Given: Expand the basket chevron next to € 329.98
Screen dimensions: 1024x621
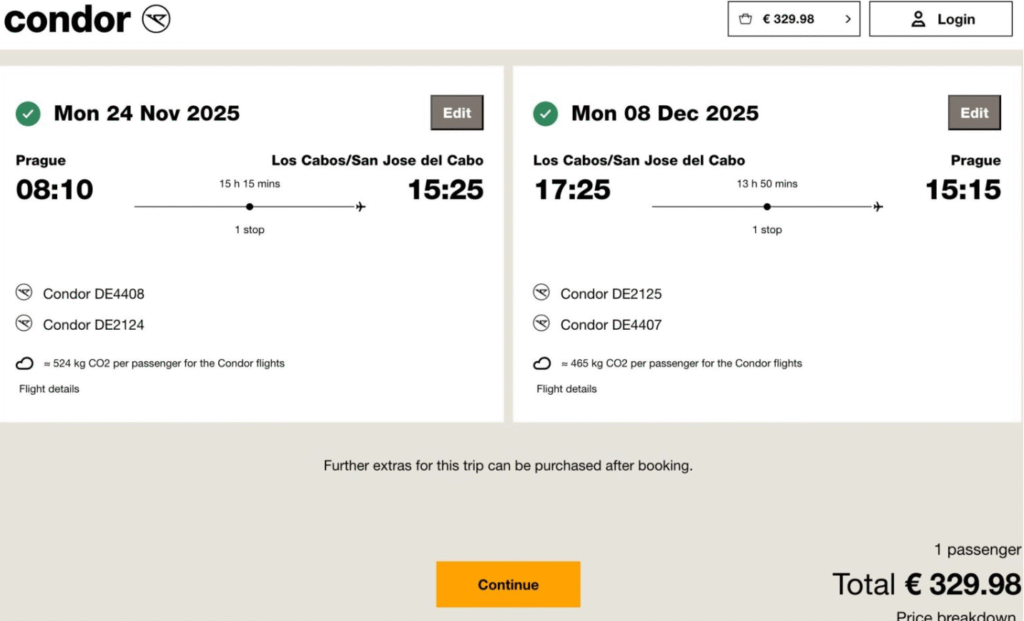Looking at the screenshot, I should click(x=848, y=19).
